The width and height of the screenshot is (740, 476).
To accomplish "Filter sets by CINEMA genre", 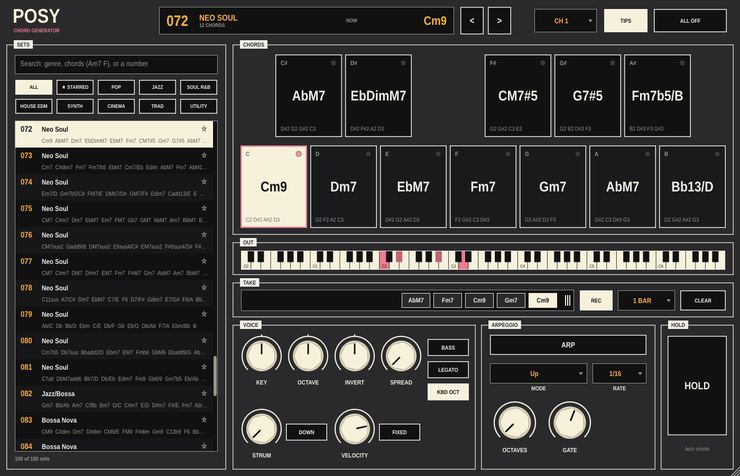I will click(116, 106).
